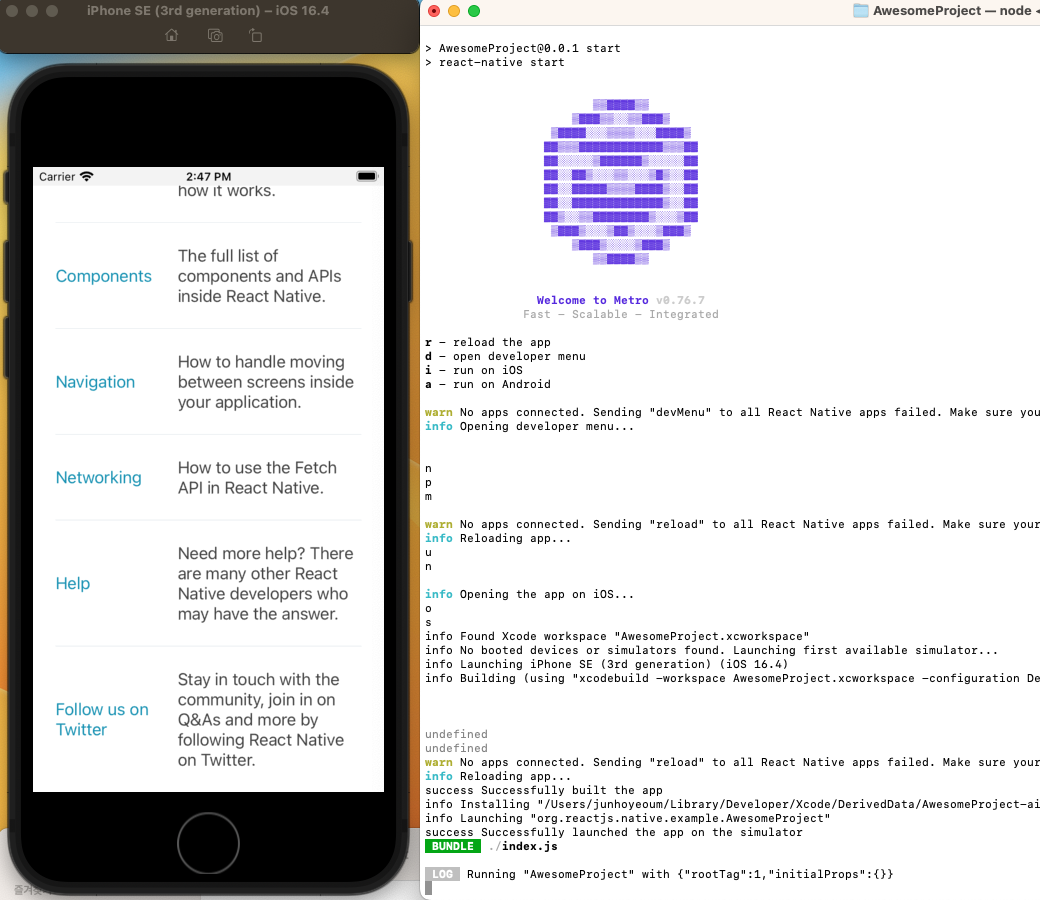Tap the iPhone home button circle
Image resolution: width=1040 pixels, height=900 pixels.
coord(208,843)
